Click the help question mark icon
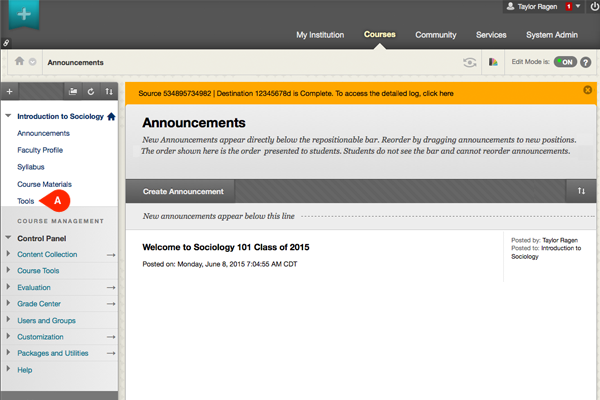This screenshot has height=400, width=600. 587,62
